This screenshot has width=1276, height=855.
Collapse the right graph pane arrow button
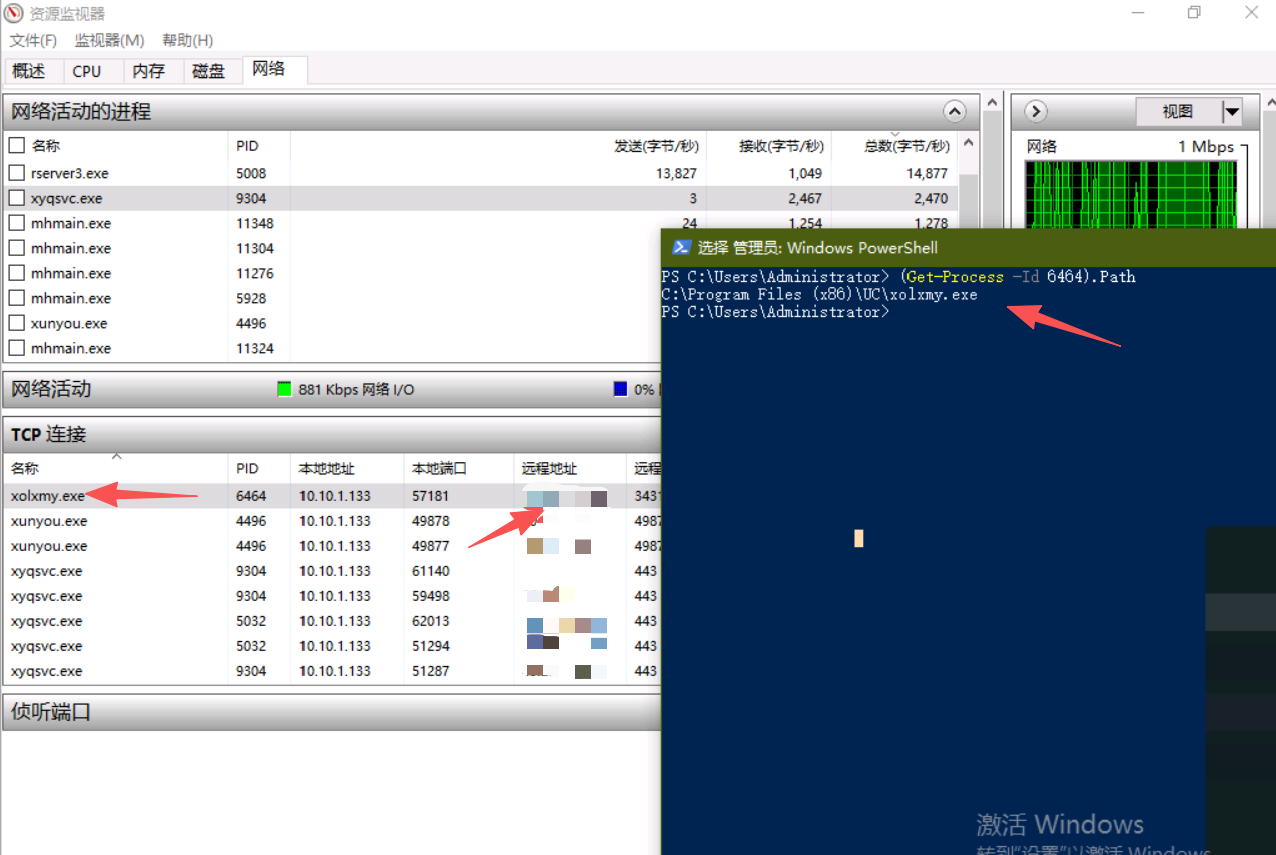click(1036, 111)
